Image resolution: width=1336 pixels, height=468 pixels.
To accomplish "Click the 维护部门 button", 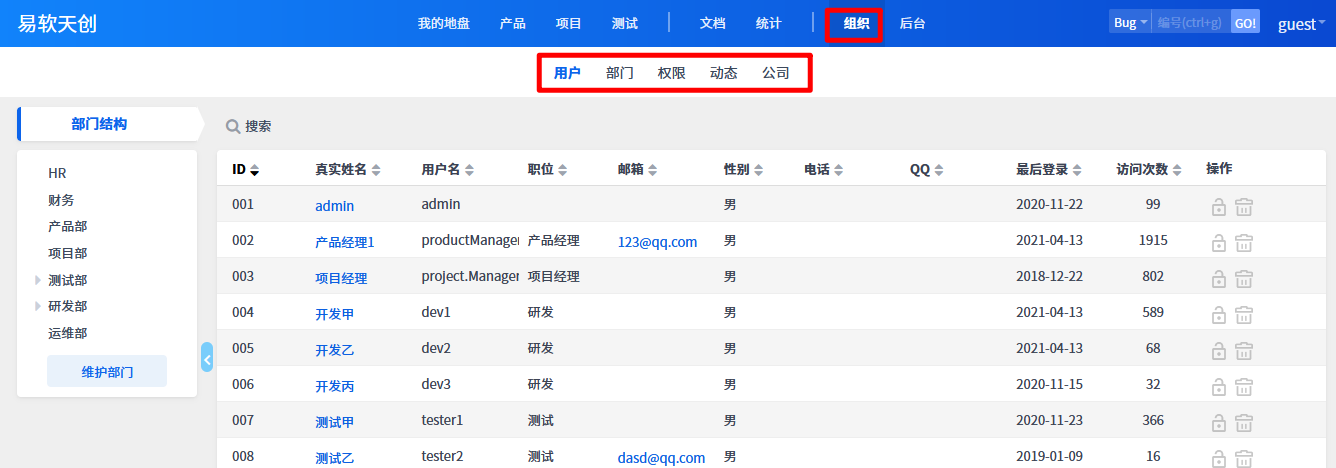I will pos(107,371).
